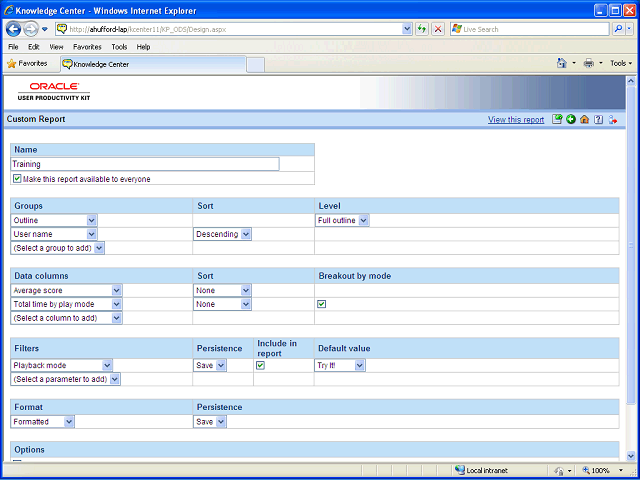Viewport: 640px width, 480px height.
Task: Click the vertical scrollbar up arrow
Action: 630,80
